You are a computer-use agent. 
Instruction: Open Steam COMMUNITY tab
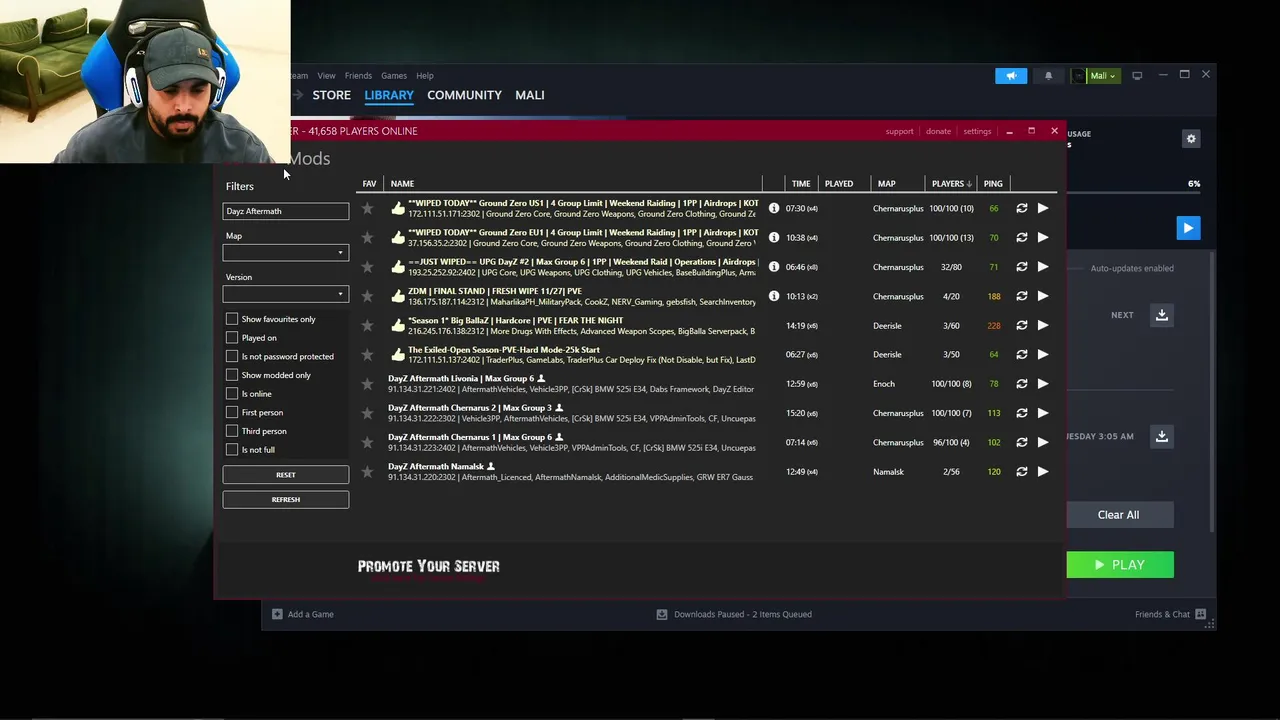pyautogui.click(x=464, y=95)
